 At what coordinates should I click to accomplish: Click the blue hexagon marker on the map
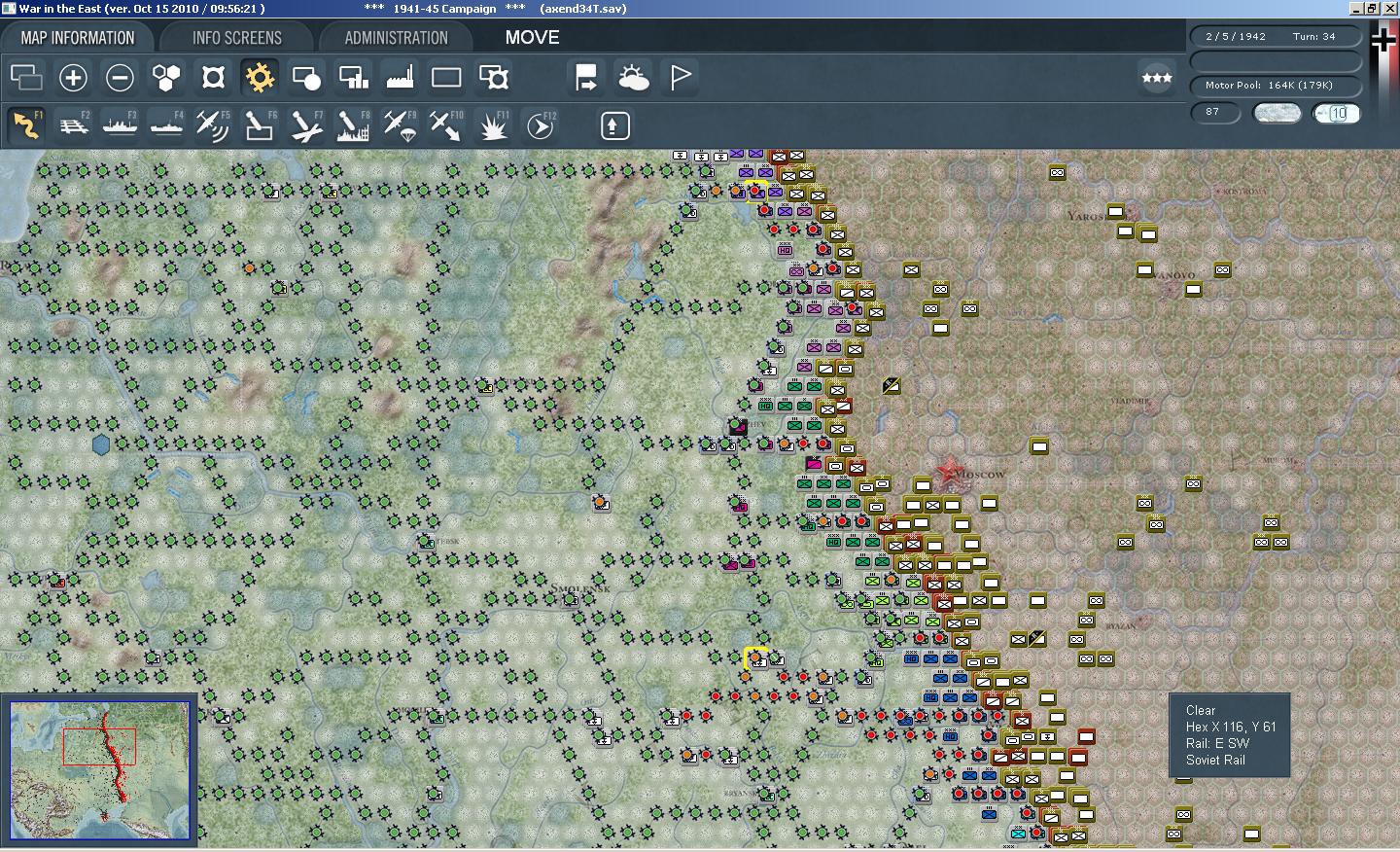click(x=101, y=444)
